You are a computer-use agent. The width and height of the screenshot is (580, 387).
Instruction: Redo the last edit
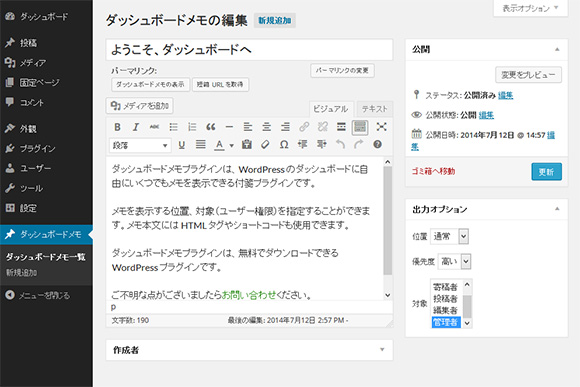tap(358, 144)
